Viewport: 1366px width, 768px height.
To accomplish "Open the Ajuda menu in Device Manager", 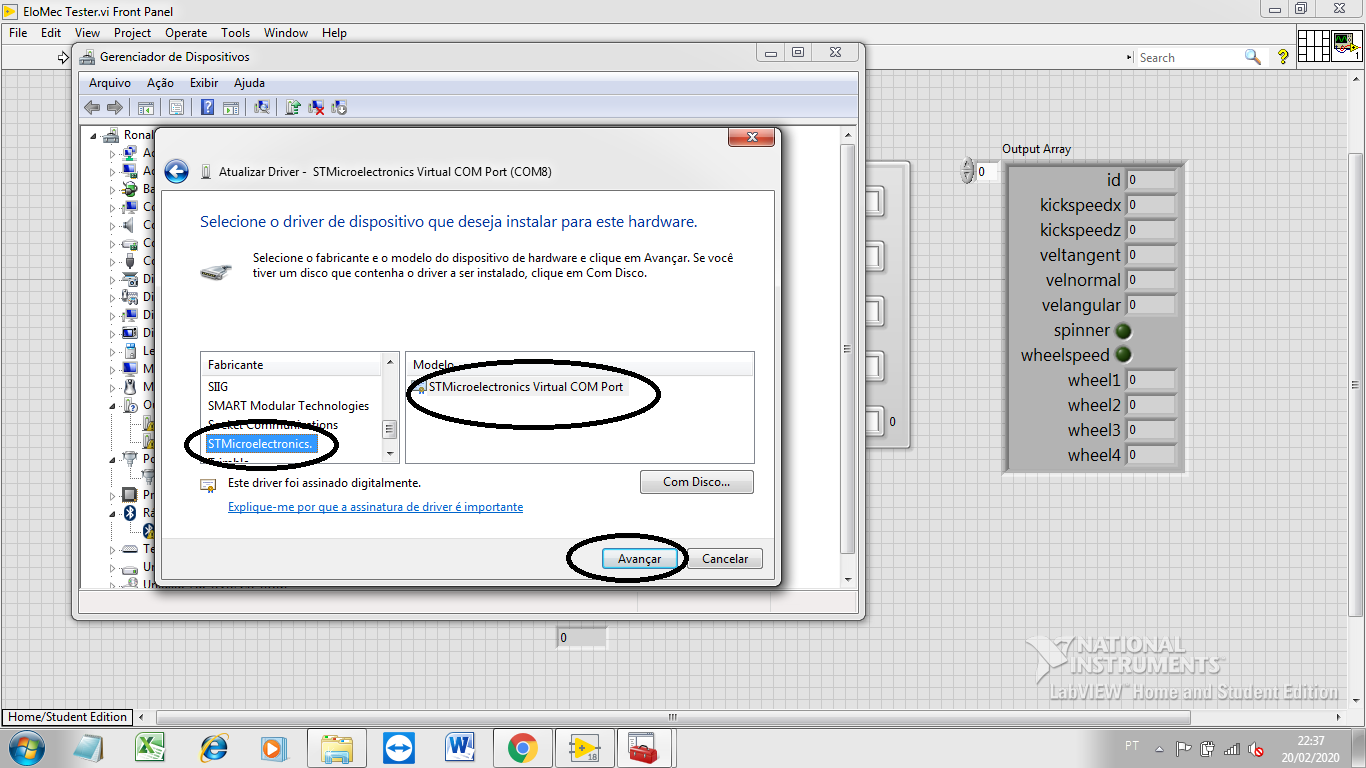I will [x=249, y=83].
